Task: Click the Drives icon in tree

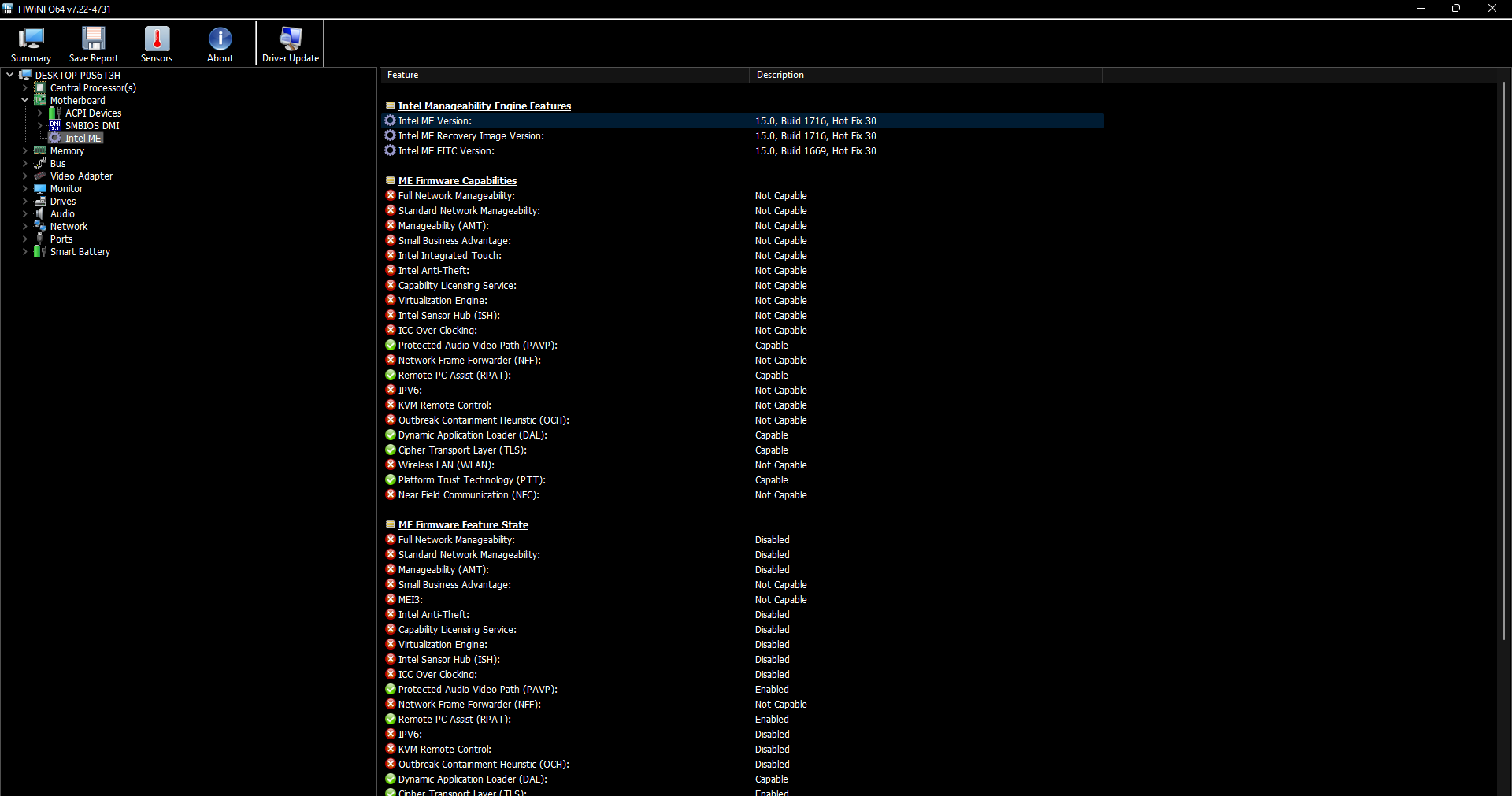Action: [x=40, y=201]
